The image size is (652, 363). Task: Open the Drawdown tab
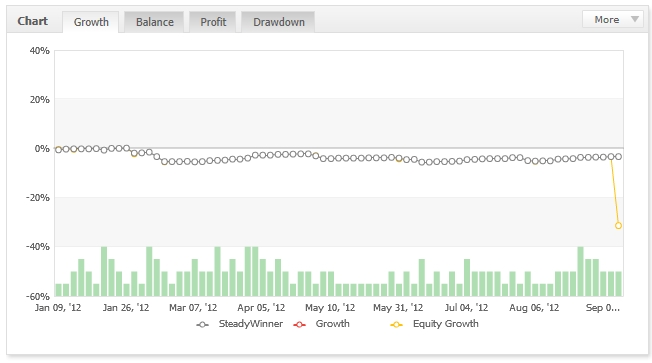(x=278, y=22)
